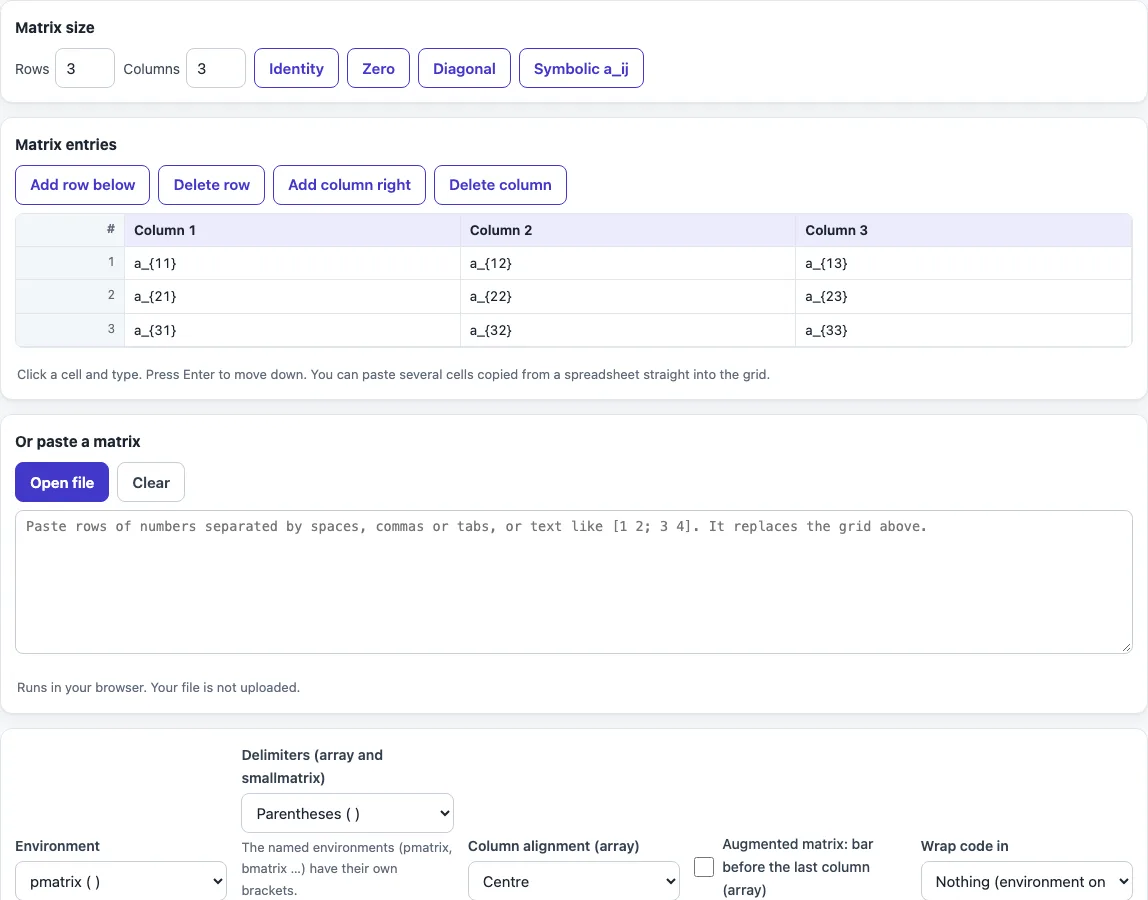Click row number 2 header
Viewport: 1148px width, 900px height.
coord(70,296)
